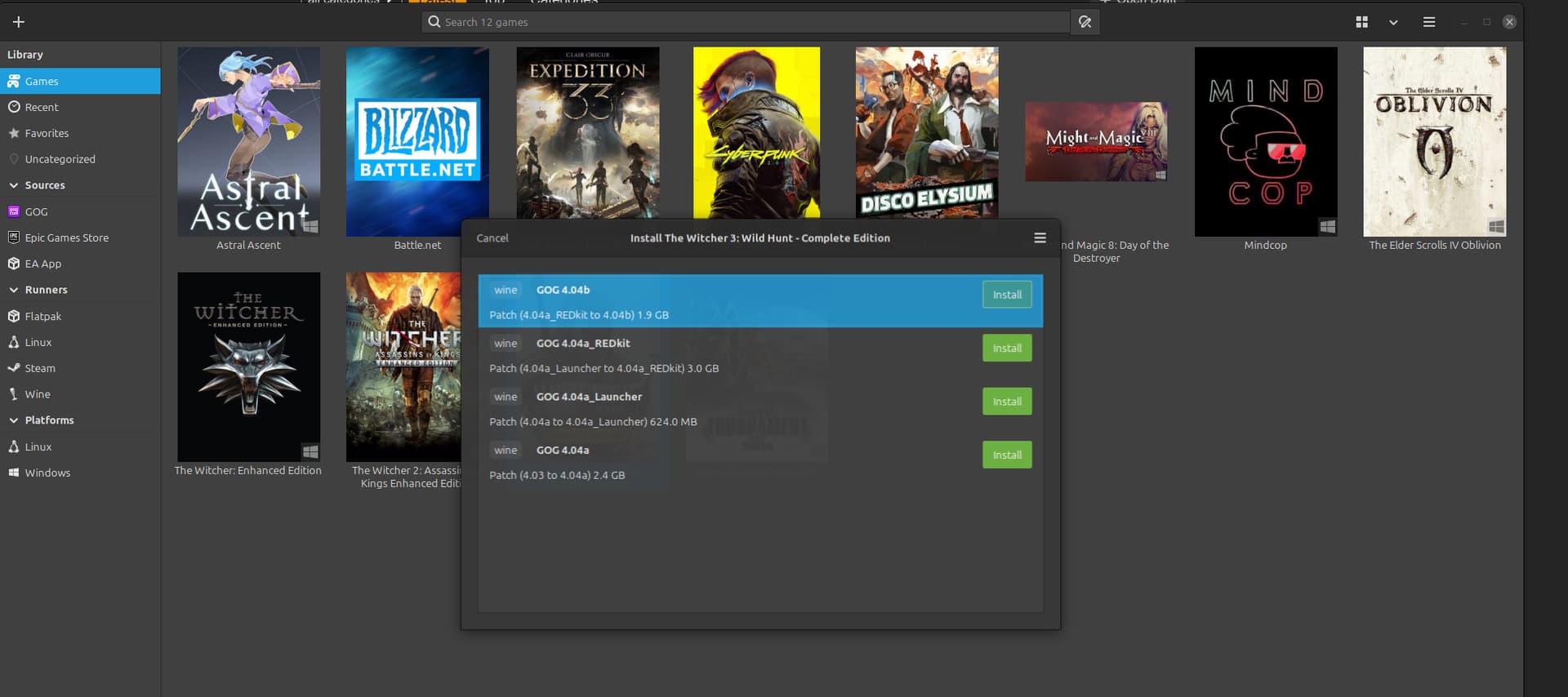Cancel the Witcher 3 install dialog
The image size is (1568, 697).
(x=492, y=238)
